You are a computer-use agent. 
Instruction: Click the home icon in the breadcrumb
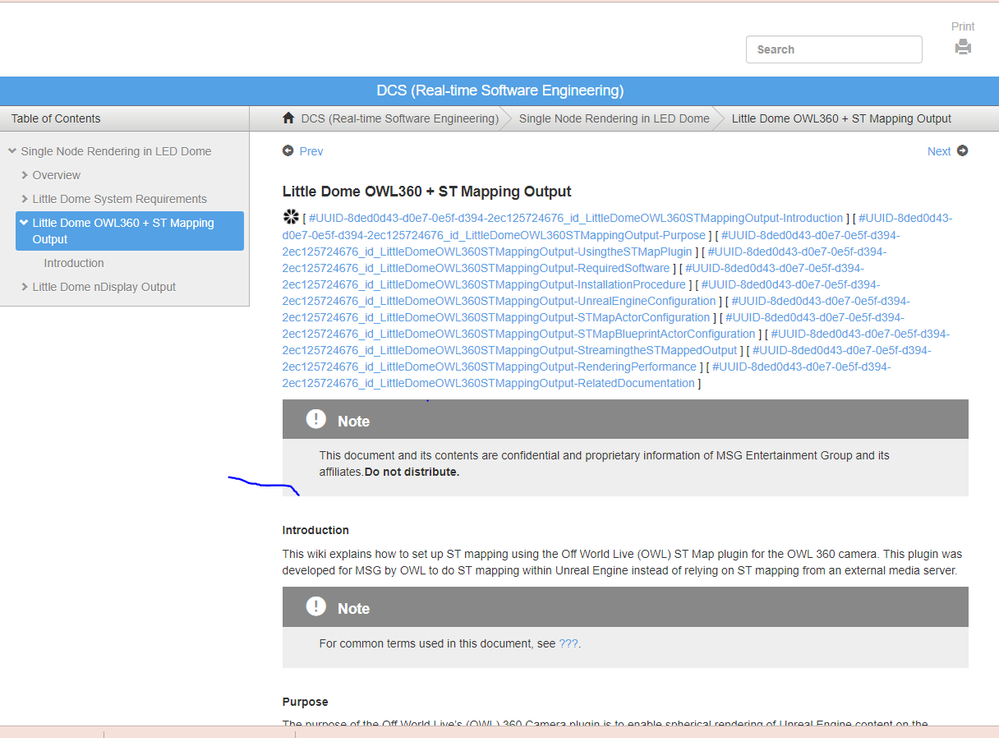pos(289,118)
